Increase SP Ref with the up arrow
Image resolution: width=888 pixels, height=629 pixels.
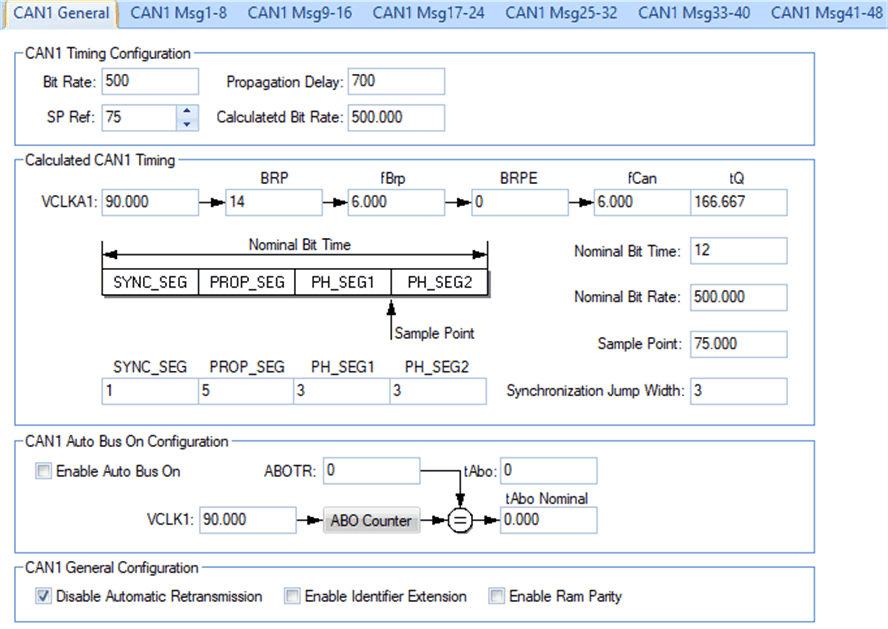click(187, 111)
